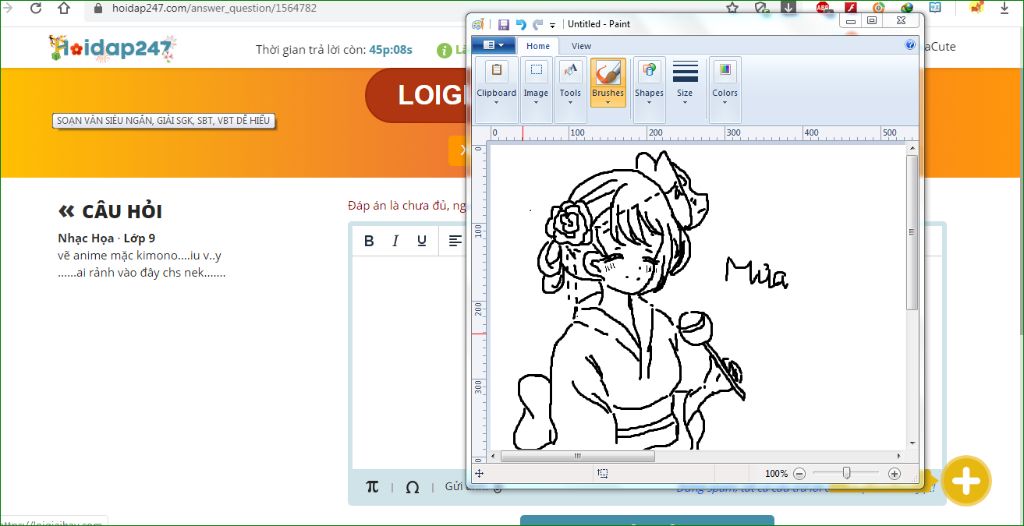Click the browser reload button
This screenshot has height=526, width=1024.
tap(36, 8)
